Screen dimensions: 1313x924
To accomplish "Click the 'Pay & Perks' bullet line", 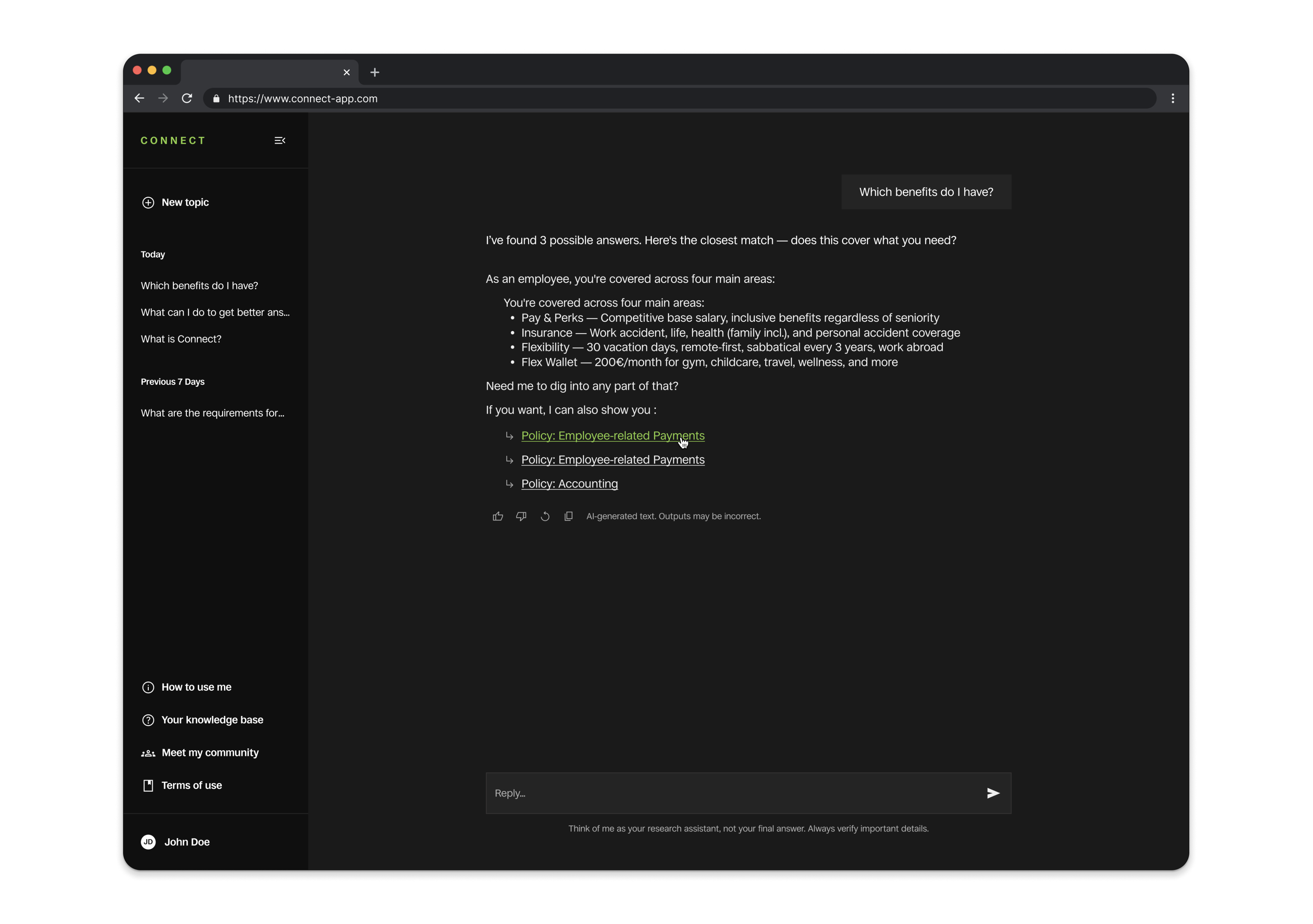I will (730, 318).
